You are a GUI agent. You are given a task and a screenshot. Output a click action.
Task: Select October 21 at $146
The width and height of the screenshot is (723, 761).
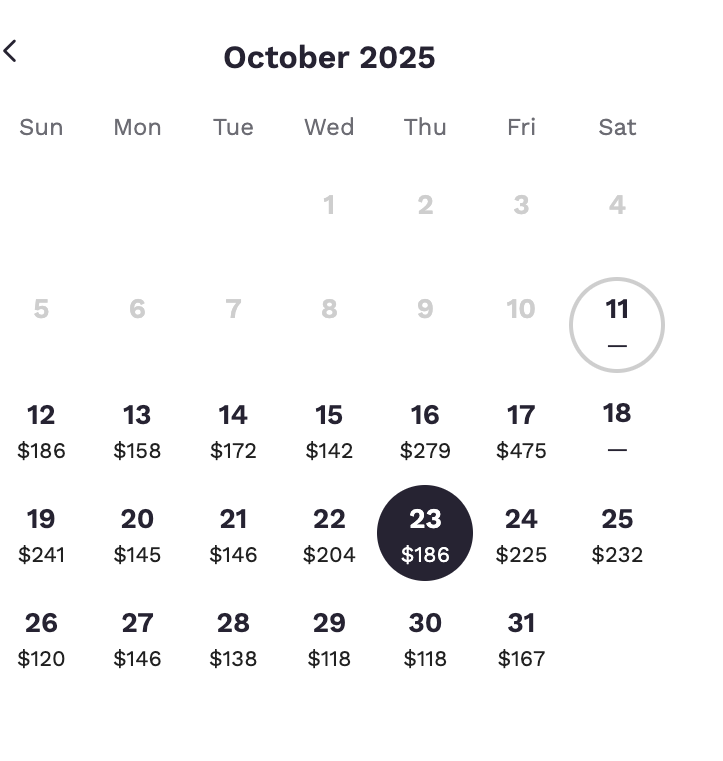233,534
